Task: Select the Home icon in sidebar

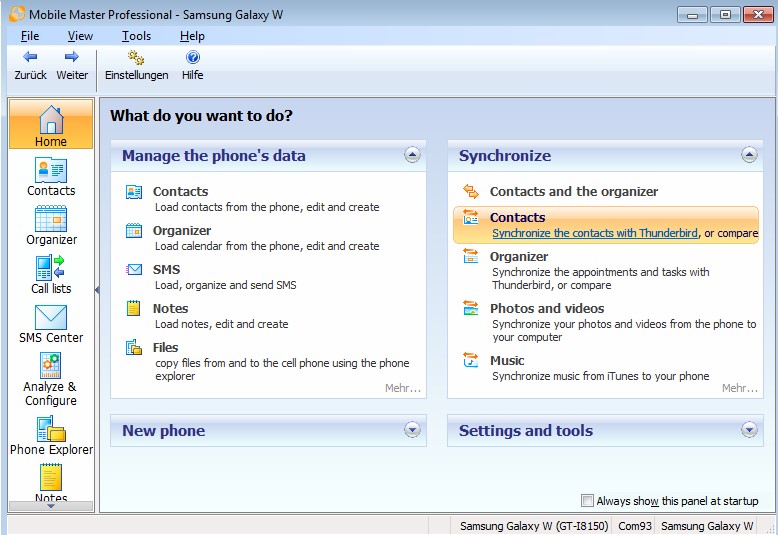Action: [51, 120]
